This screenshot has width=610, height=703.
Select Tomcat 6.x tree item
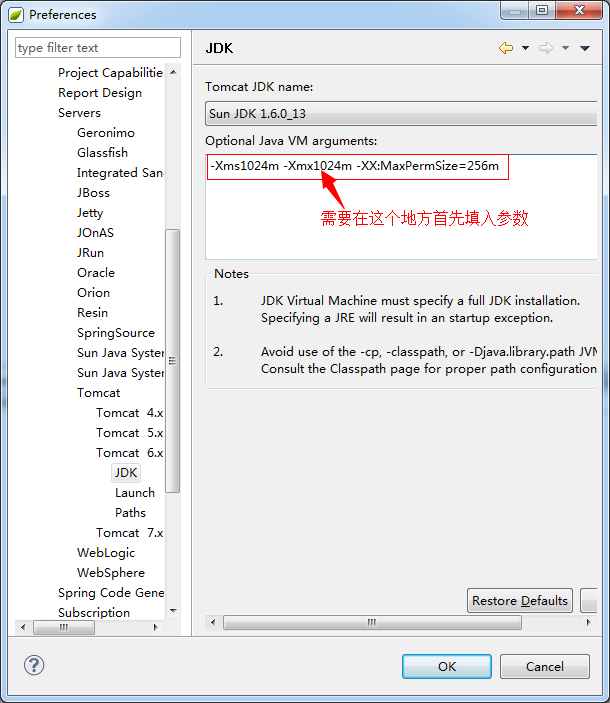(x=129, y=453)
